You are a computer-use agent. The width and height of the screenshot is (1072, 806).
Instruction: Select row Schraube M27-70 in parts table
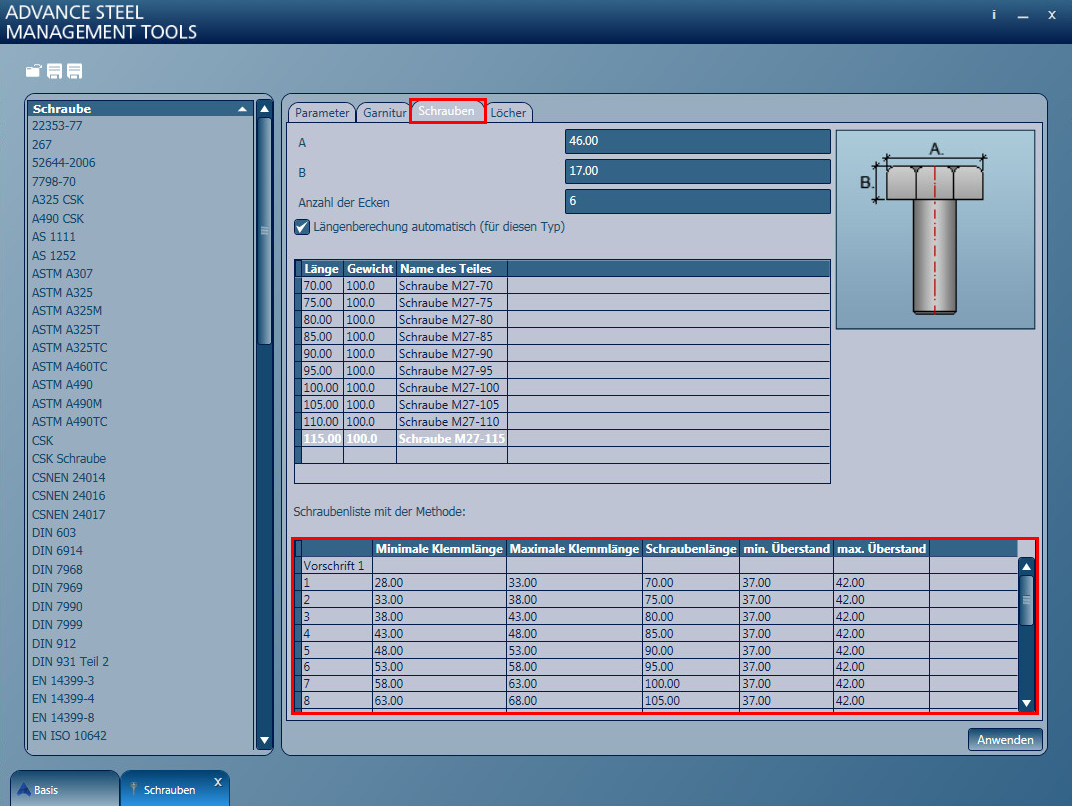565,286
